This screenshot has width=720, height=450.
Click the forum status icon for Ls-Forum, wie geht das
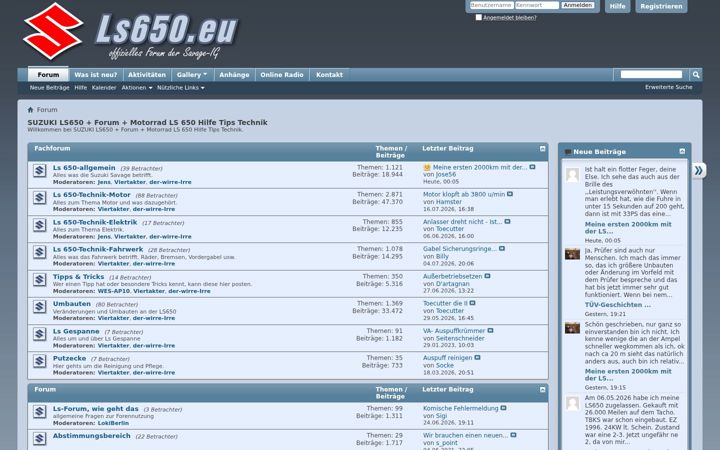[x=39, y=411]
